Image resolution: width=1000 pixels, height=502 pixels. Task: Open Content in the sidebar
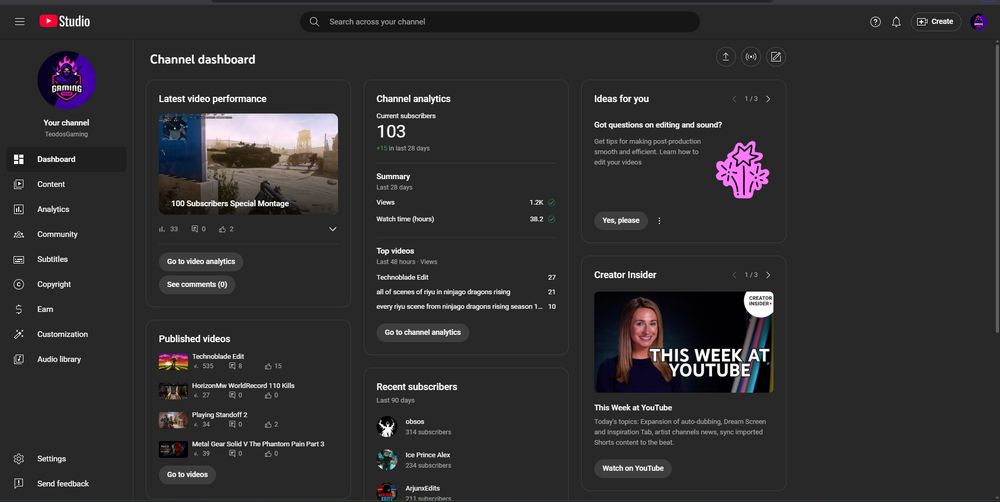(66, 184)
